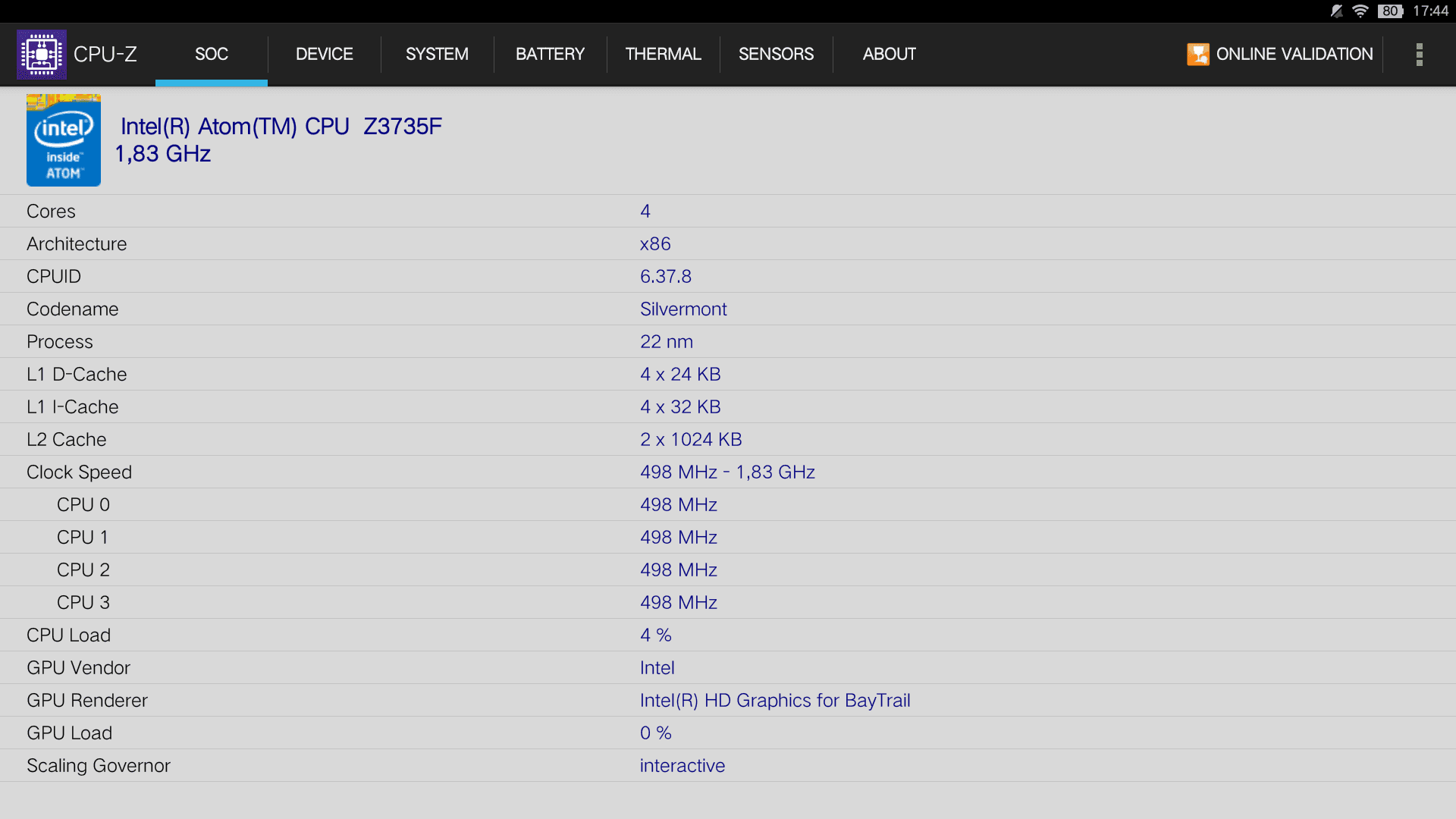The image size is (1456, 819).
Task: Select the L2 Cache row label
Action: 67,440
